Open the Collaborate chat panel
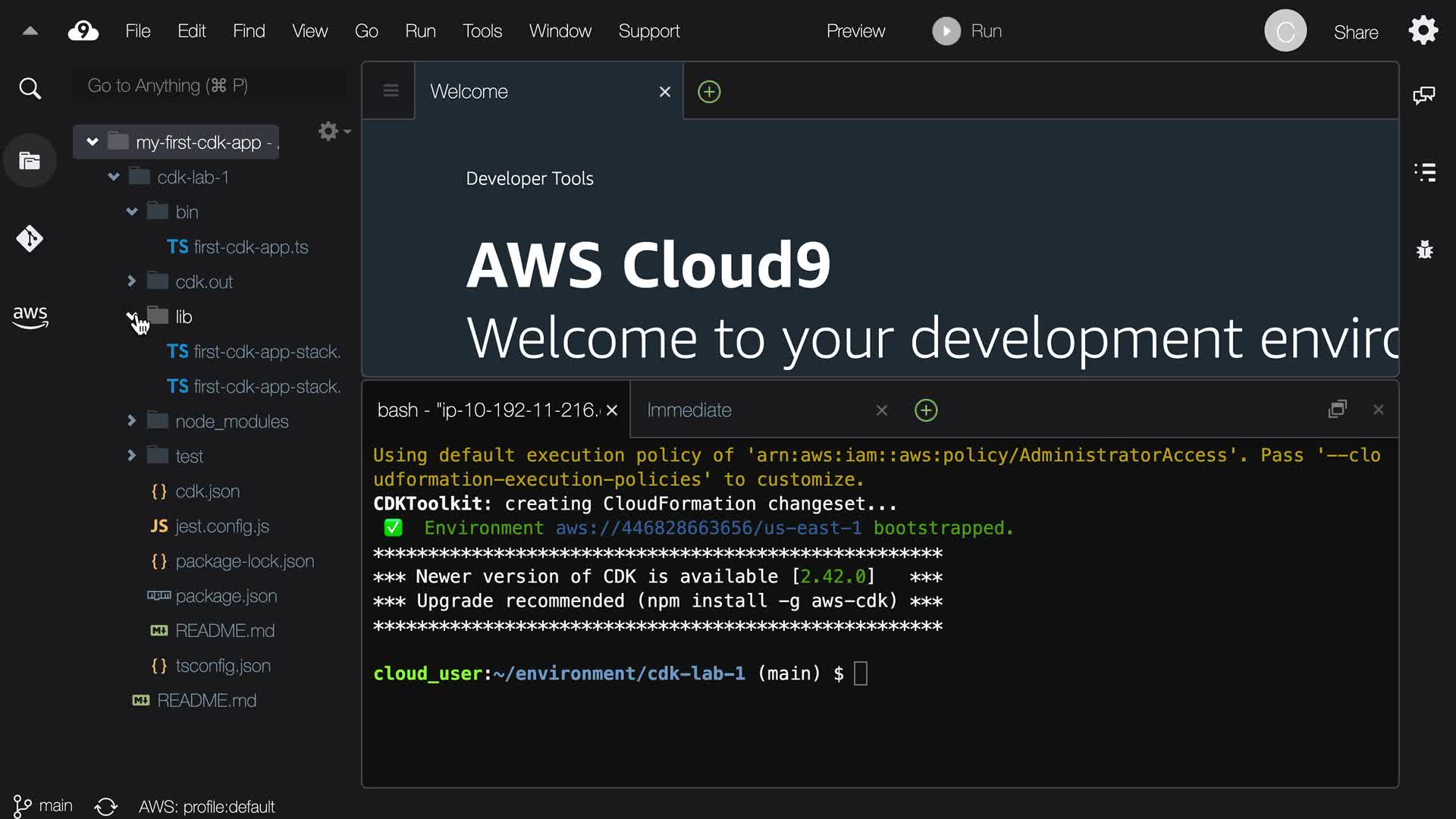This screenshot has height=819, width=1456. [1423, 96]
